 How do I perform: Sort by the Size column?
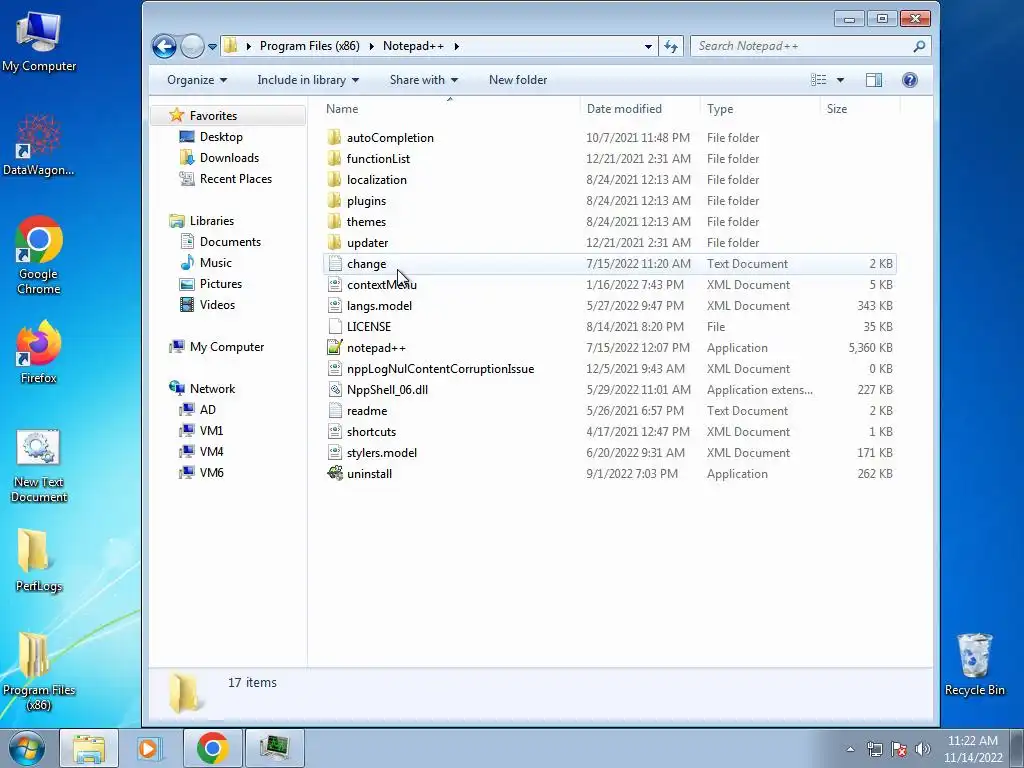[860, 109]
